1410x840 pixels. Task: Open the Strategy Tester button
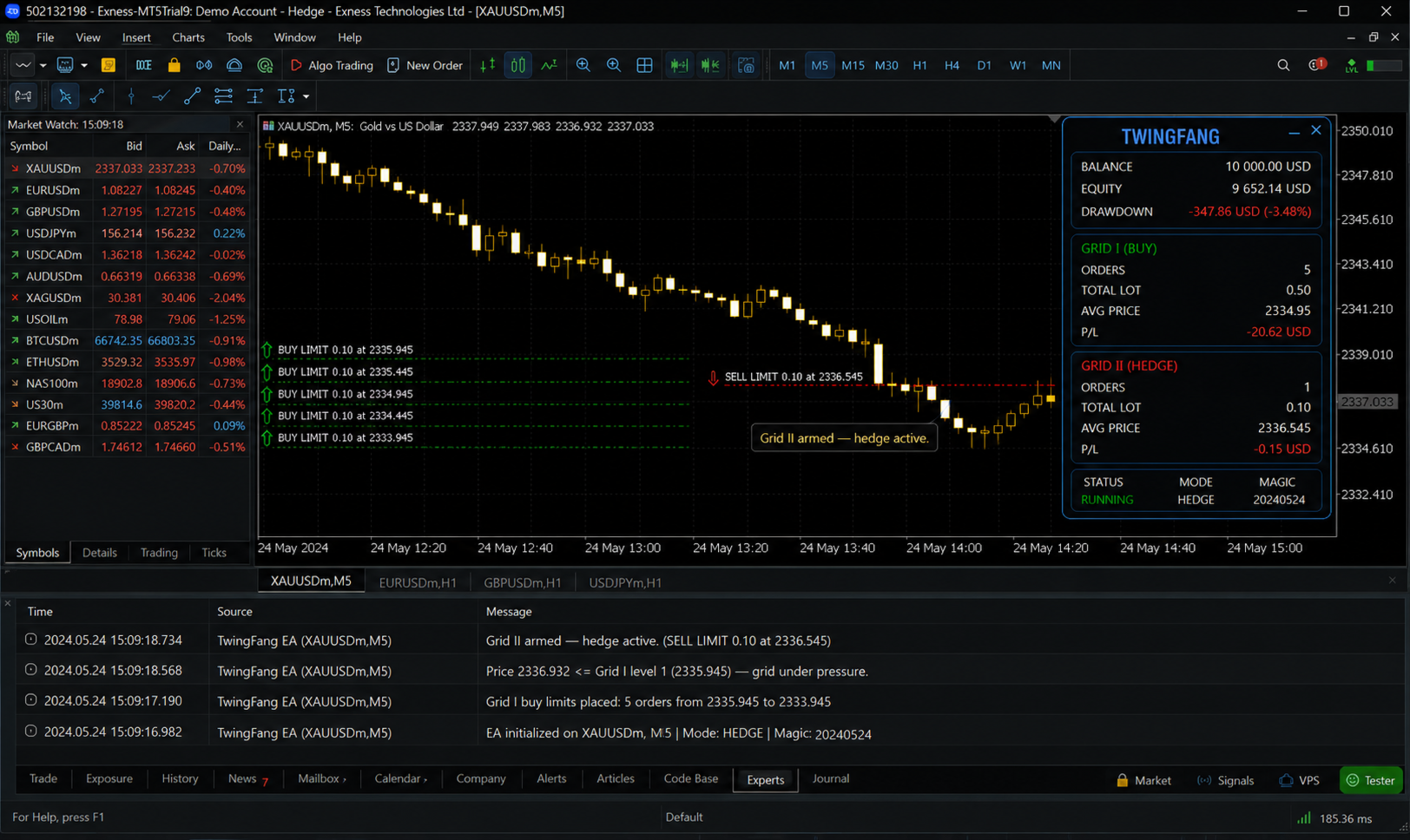point(1372,780)
